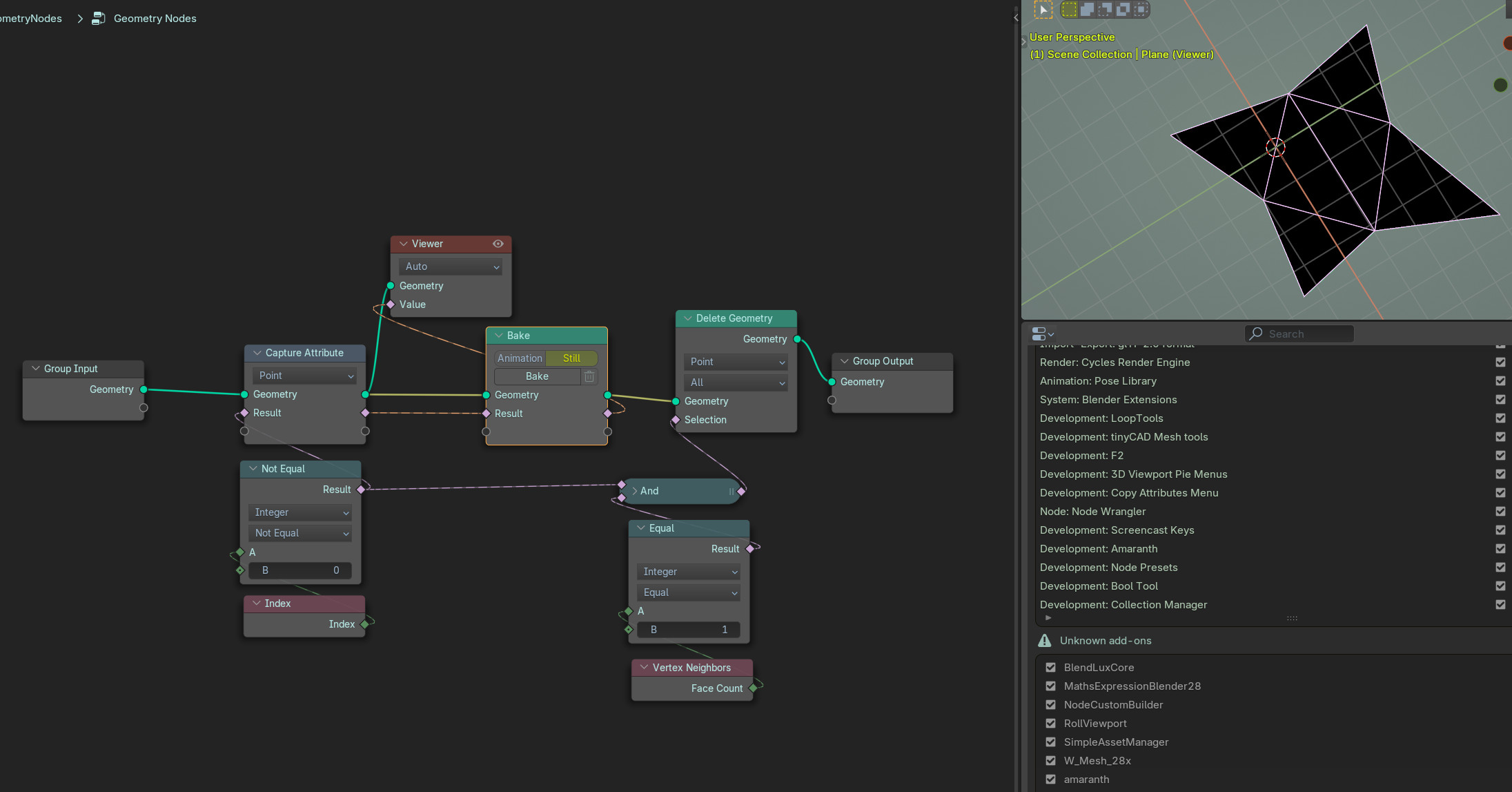The width and height of the screenshot is (1512, 792).
Task: Collapse the Bake node
Action: (499, 336)
